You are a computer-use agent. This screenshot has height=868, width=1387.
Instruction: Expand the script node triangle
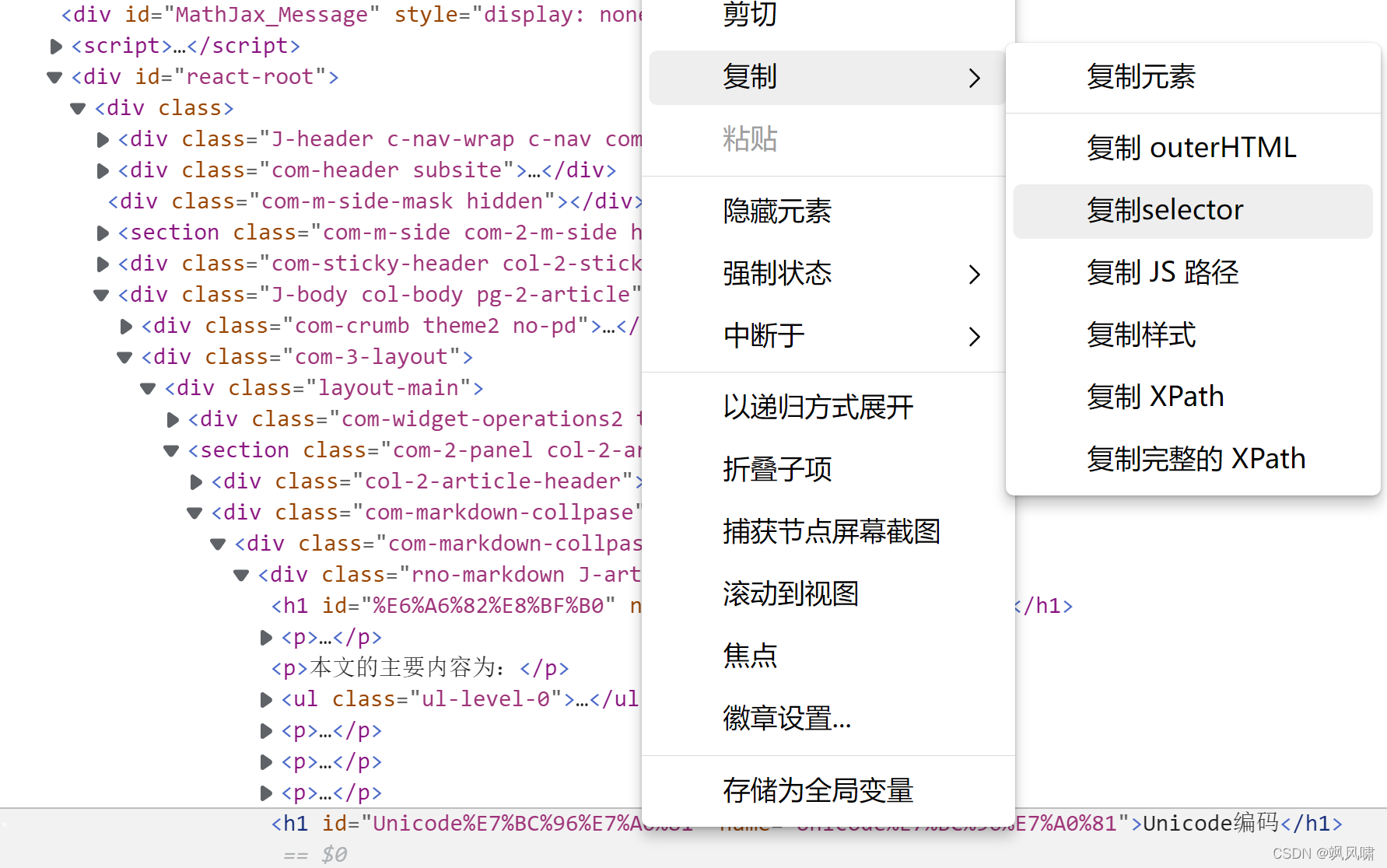click(55, 47)
